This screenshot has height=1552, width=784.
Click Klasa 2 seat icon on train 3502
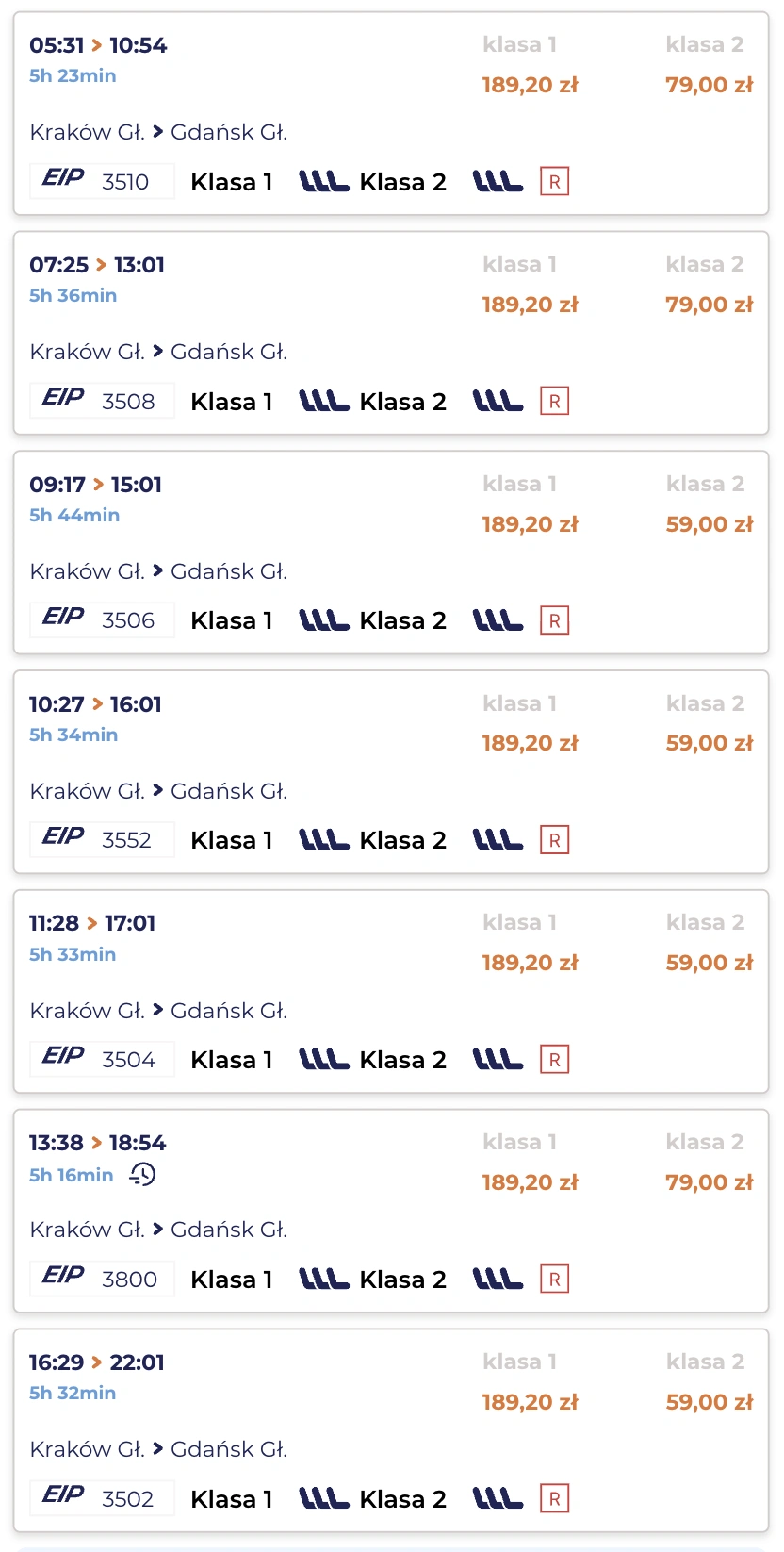pos(498,1498)
